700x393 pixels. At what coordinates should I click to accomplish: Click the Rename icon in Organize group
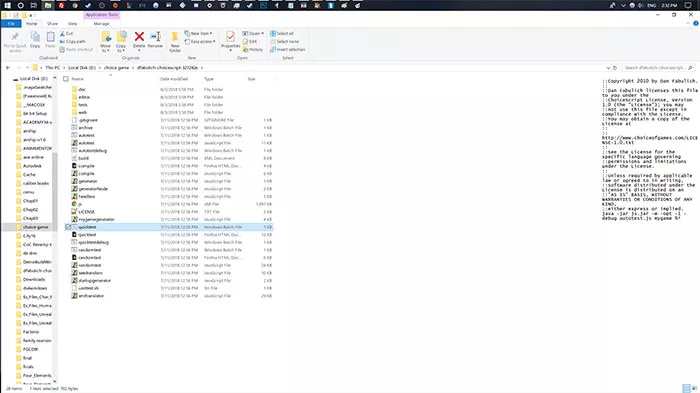[155, 37]
